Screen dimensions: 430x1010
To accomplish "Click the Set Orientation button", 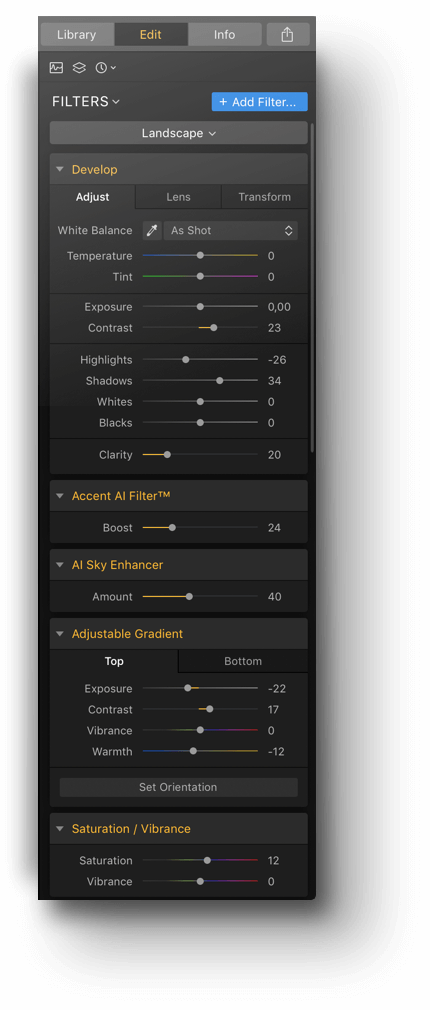I will [178, 787].
